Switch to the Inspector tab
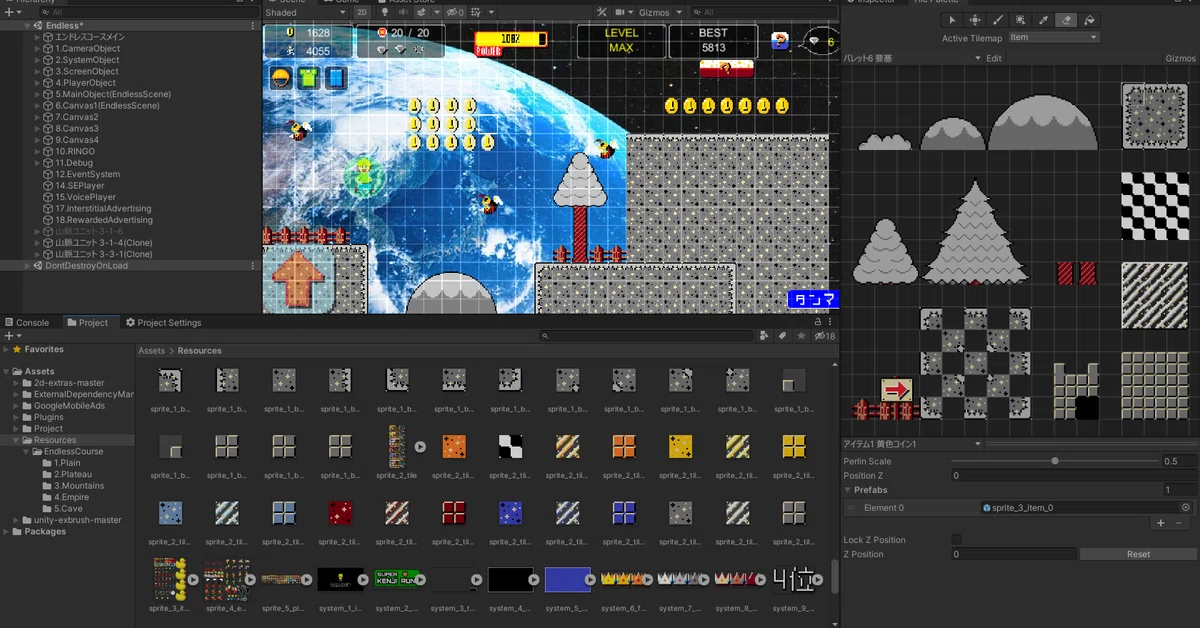 point(873,2)
